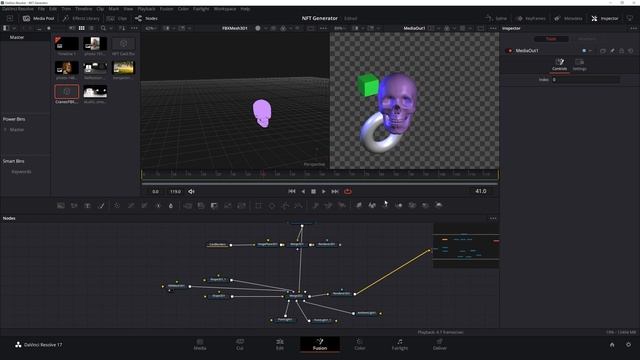Add a pRender particle node
This screenshot has width=640, height=360.
point(342,205)
